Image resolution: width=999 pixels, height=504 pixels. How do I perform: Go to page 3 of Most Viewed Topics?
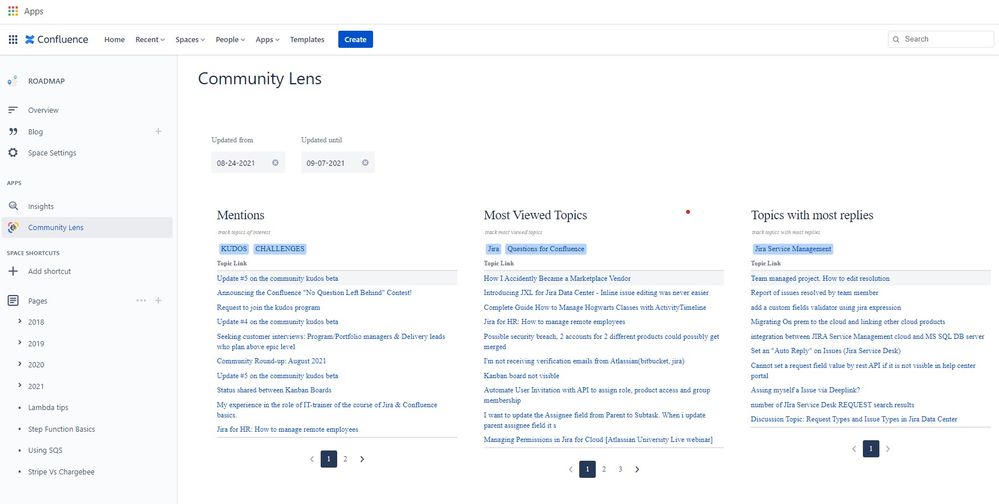point(620,470)
